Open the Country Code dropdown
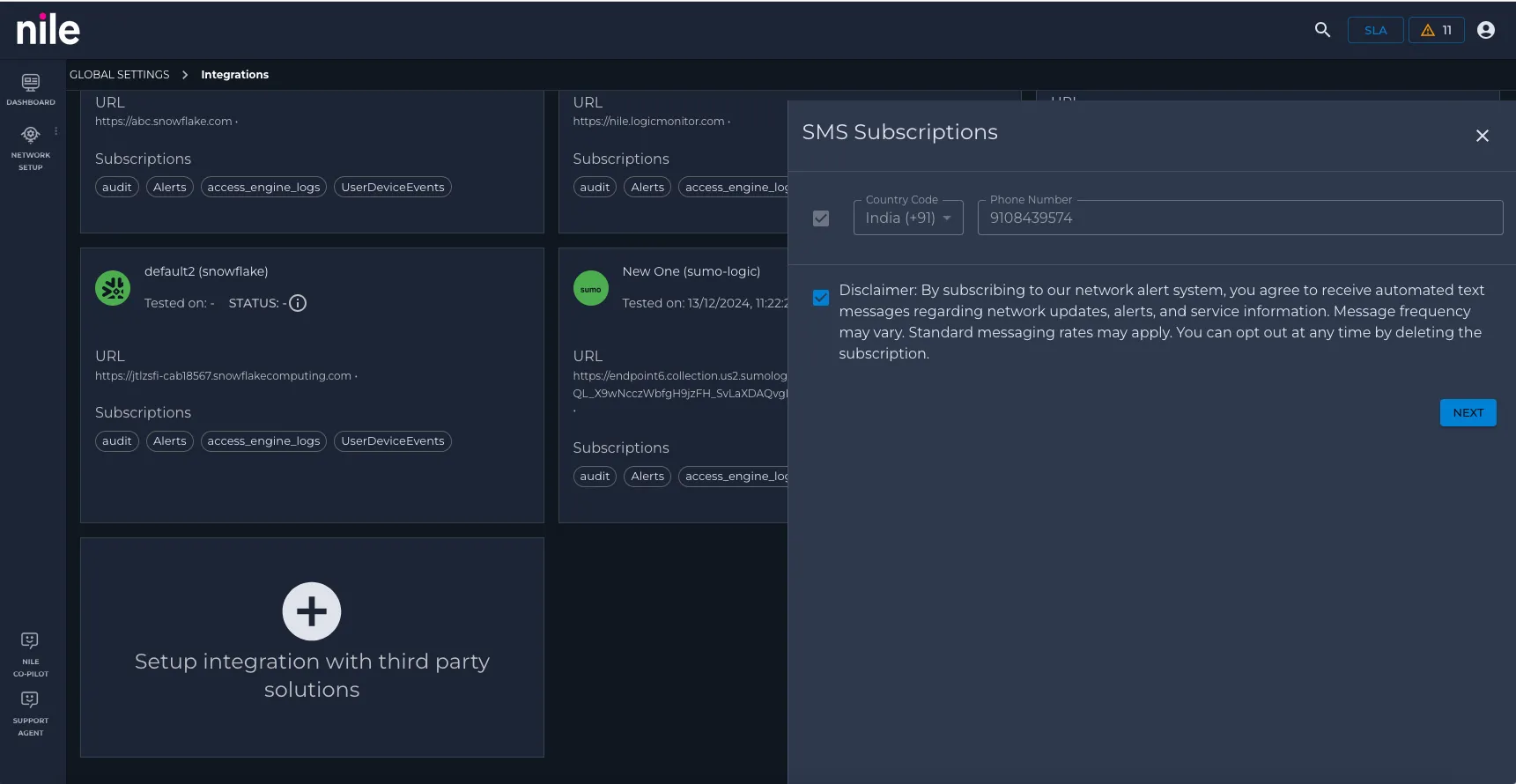1516x784 pixels. tap(908, 218)
